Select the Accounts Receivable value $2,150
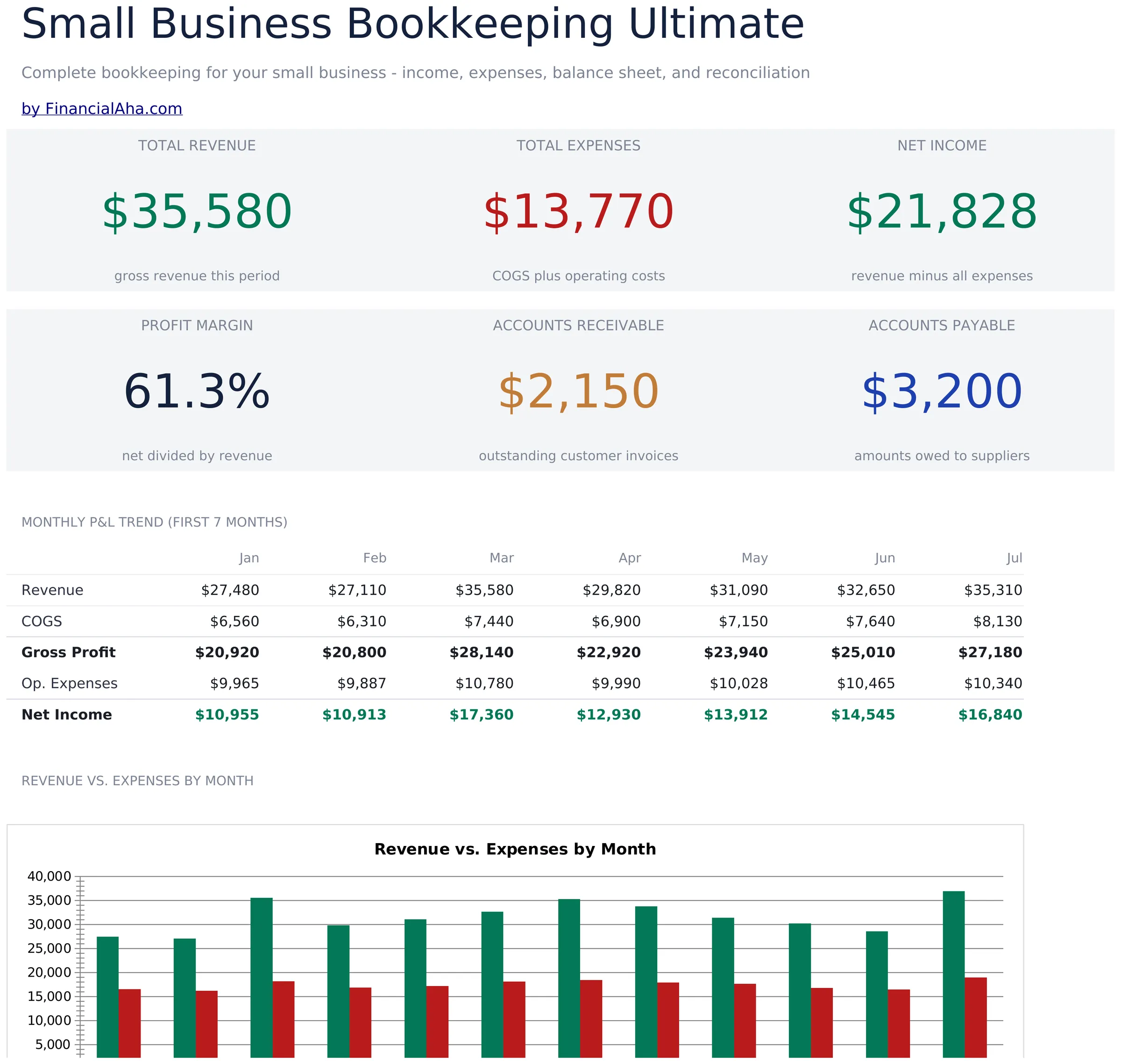This screenshot has width=1121, height=1064. pos(578,391)
